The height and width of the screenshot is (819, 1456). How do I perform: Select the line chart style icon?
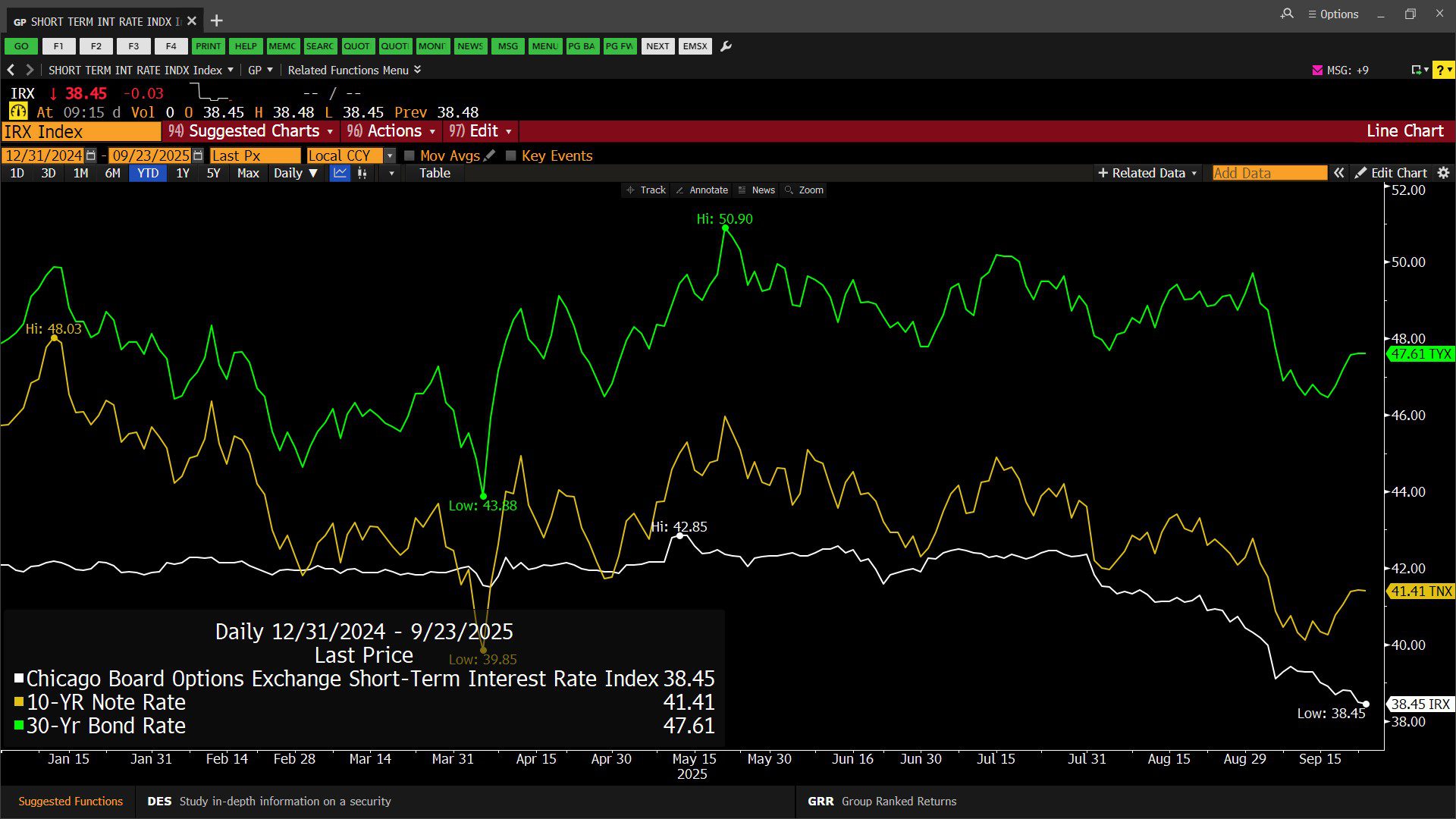pyautogui.click(x=340, y=173)
